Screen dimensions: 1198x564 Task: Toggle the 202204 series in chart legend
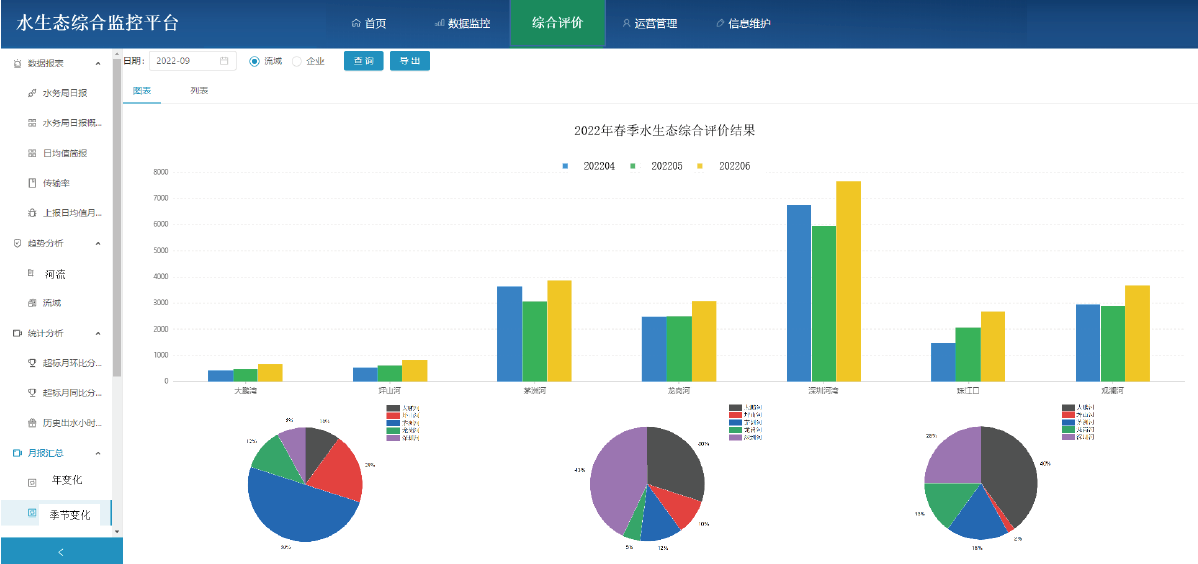click(590, 166)
